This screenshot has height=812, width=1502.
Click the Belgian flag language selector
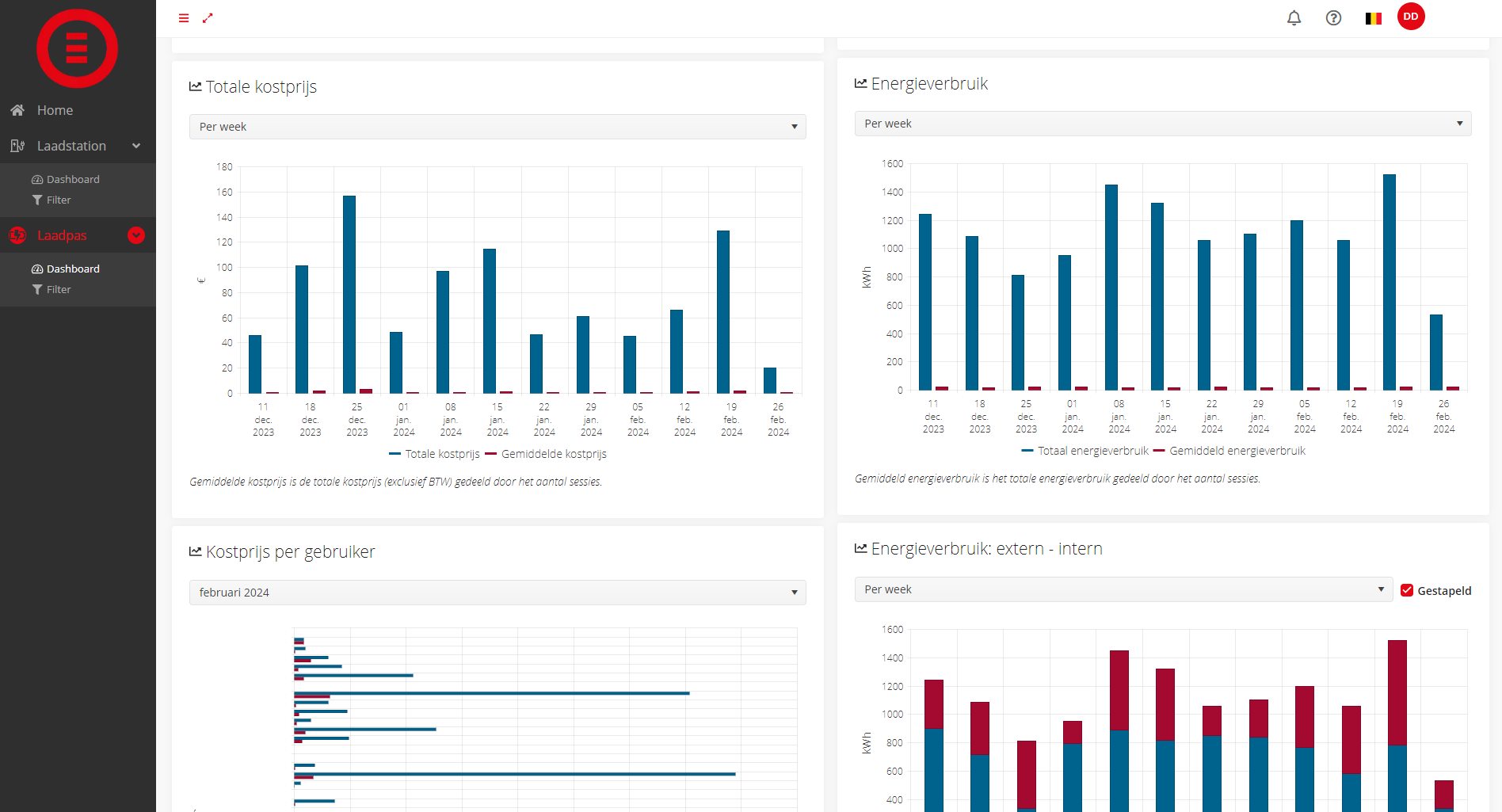[1373, 18]
